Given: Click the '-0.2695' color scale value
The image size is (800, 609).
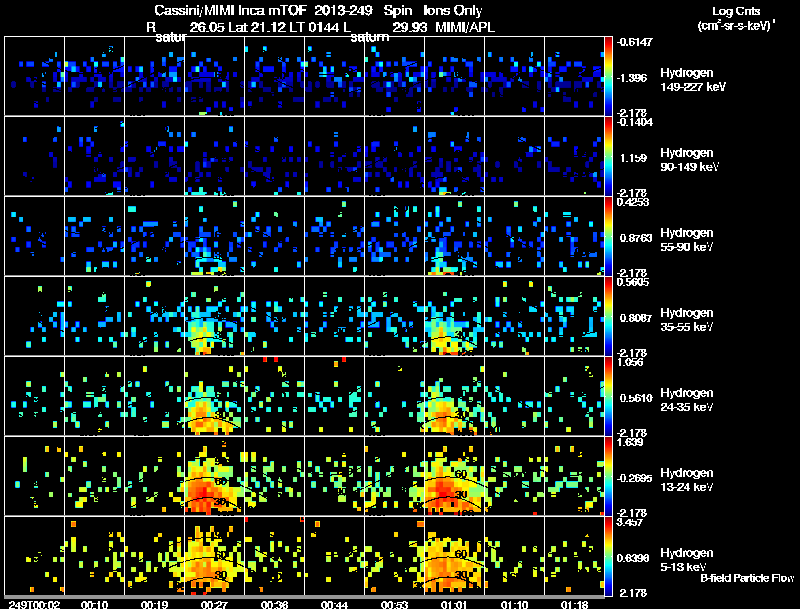Looking at the screenshot, I should (x=634, y=478).
